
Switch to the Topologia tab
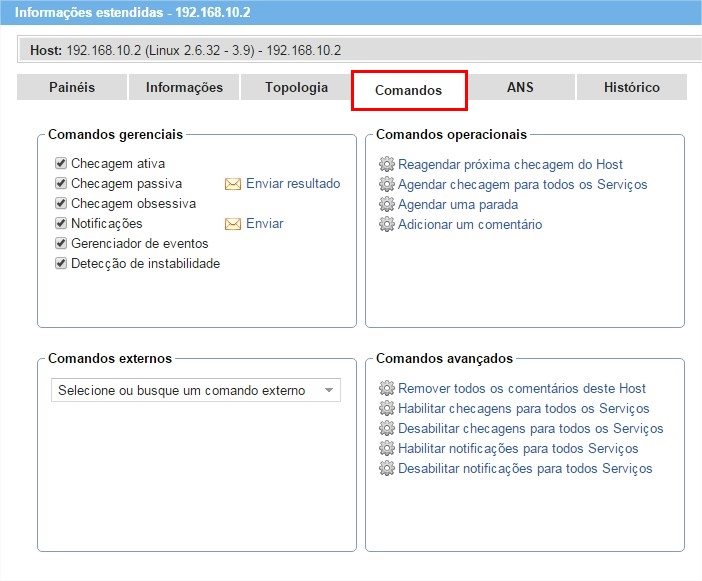[x=296, y=87]
